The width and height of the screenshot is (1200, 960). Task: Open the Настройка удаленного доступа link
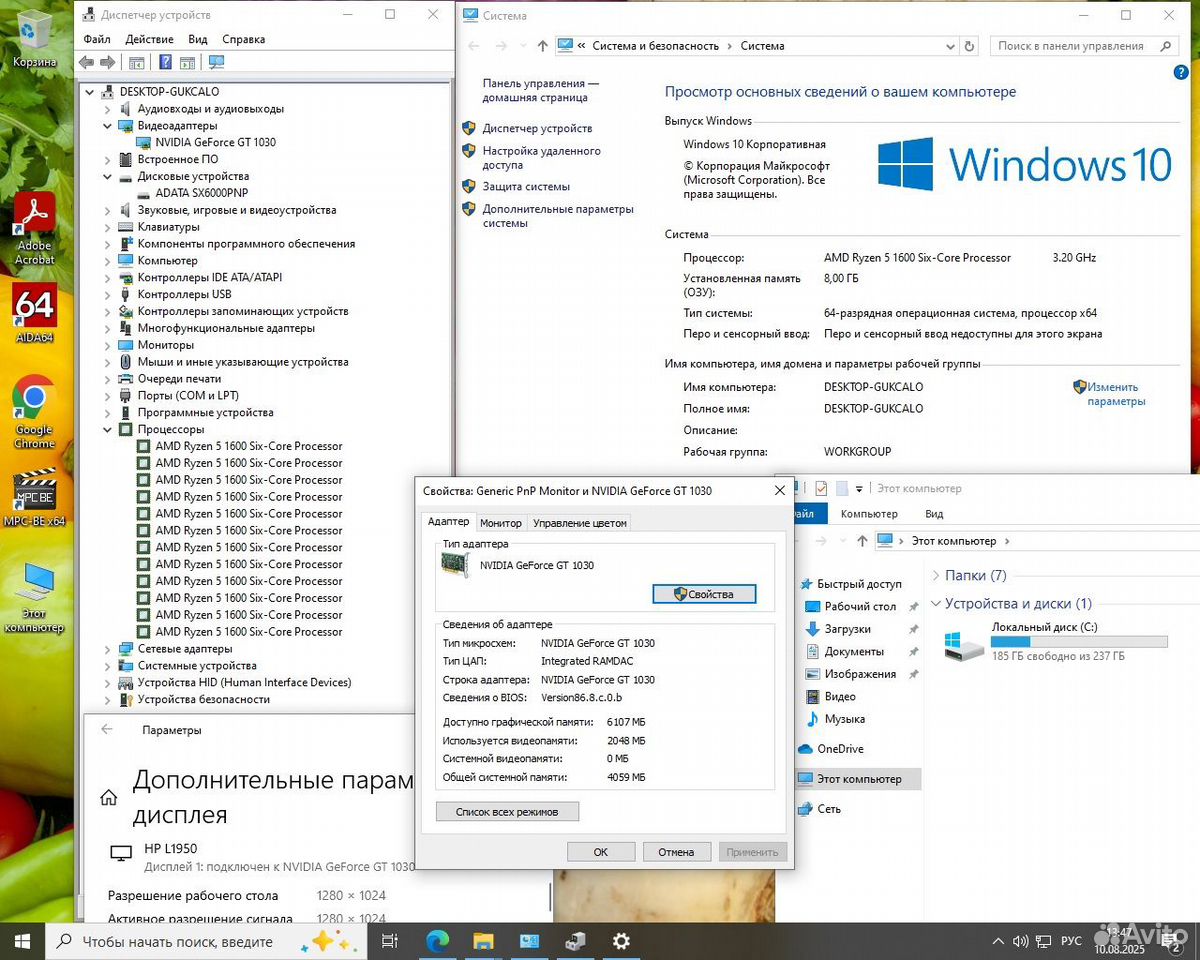pyautogui.click(x=542, y=158)
